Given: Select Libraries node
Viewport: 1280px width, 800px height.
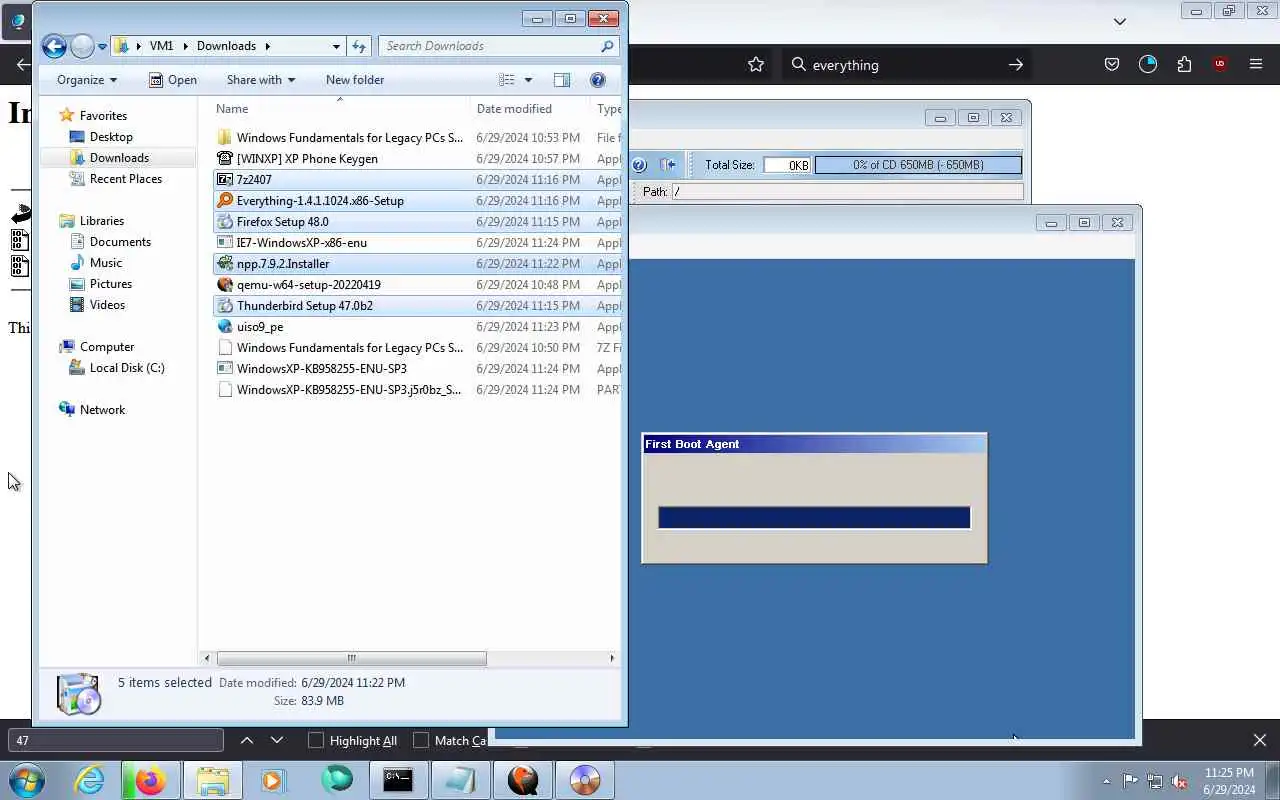Looking at the screenshot, I should tap(102, 221).
